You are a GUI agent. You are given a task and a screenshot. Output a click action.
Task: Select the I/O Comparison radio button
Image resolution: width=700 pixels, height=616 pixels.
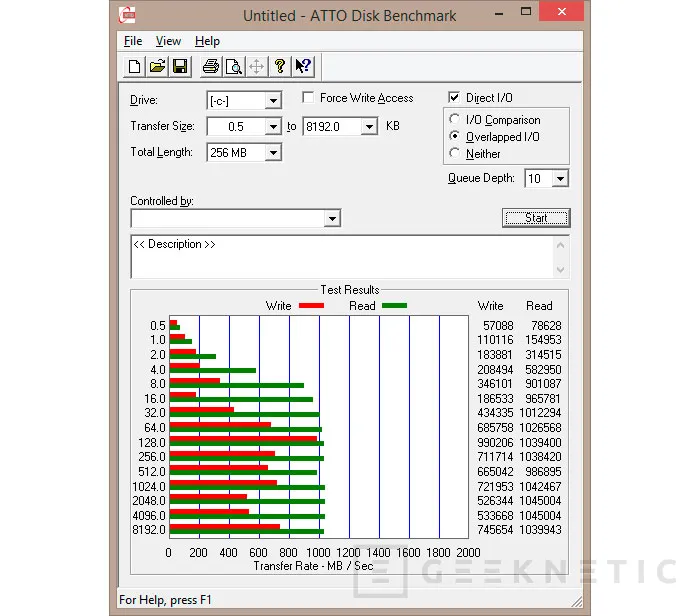coord(454,119)
